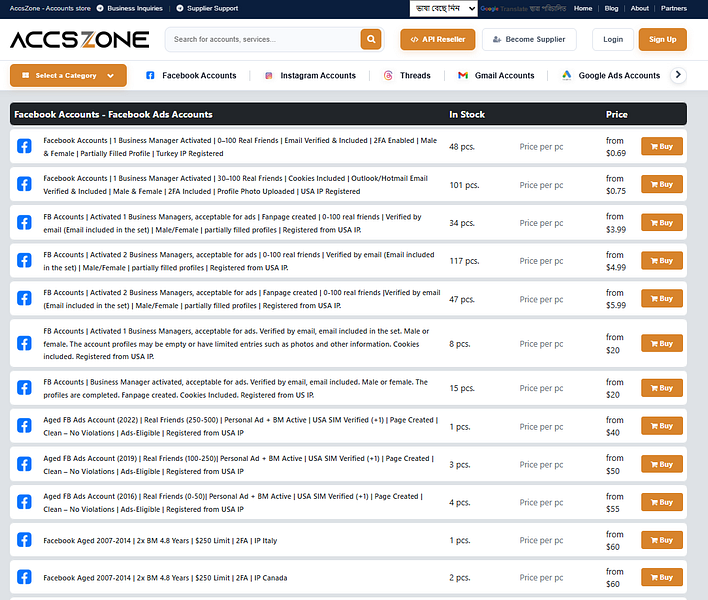
Task: Select the Google Ads Accounts category
Action: 619,75
